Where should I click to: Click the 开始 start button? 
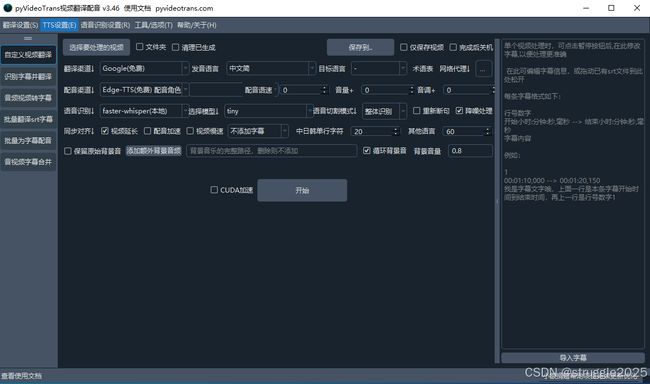(x=302, y=190)
